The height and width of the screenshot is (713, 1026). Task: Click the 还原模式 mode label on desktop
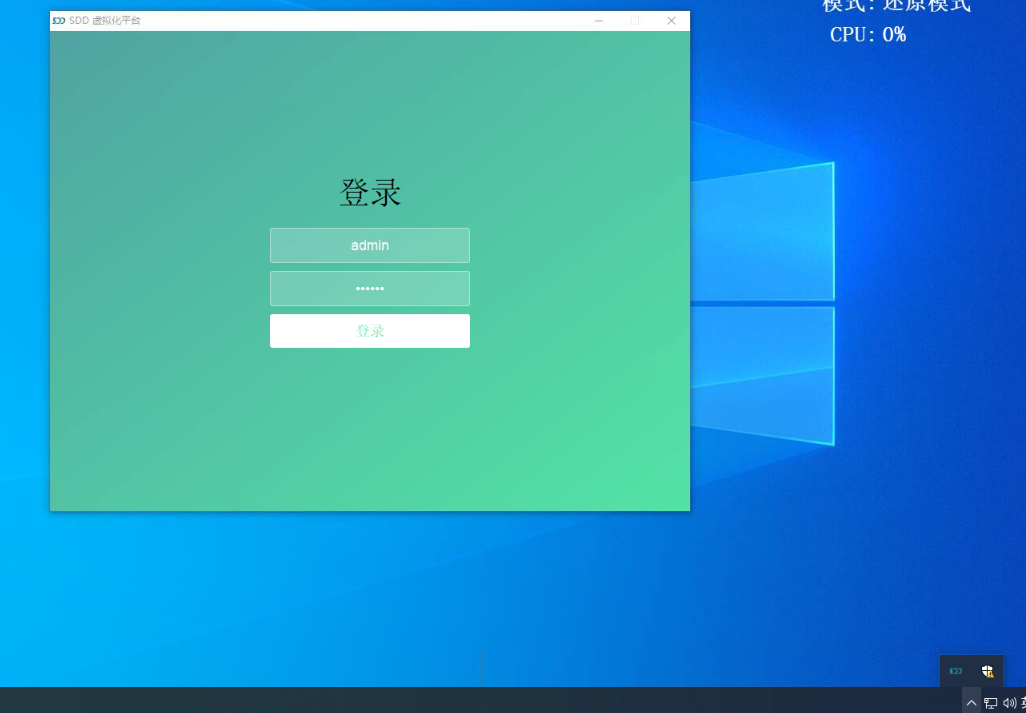926,5
